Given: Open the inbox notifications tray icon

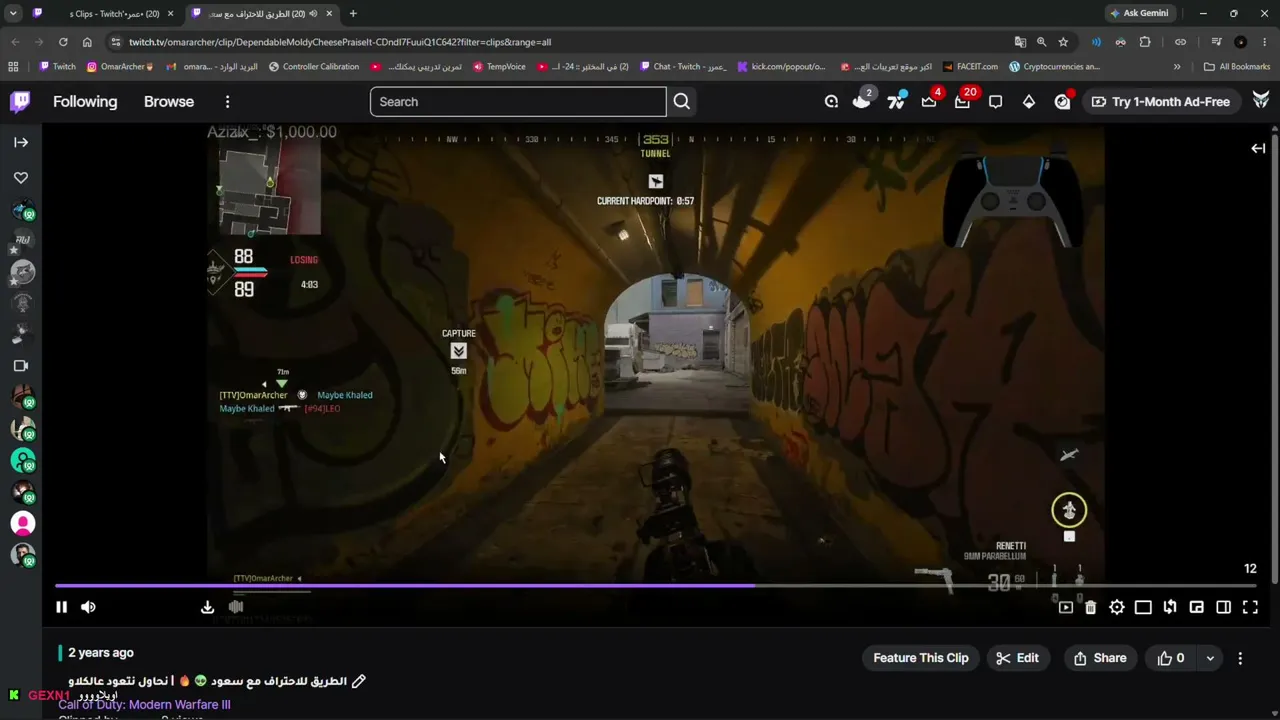Looking at the screenshot, I should click(x=962, y=101).
